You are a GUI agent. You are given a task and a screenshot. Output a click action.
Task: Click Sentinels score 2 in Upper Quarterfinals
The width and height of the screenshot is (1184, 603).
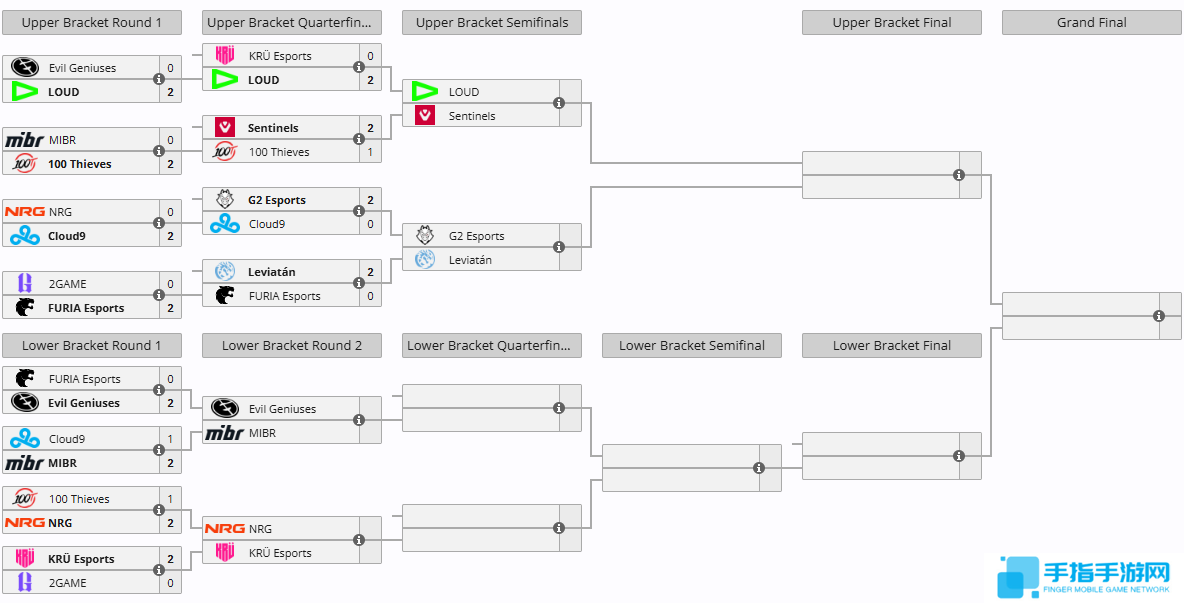point(370,128)
